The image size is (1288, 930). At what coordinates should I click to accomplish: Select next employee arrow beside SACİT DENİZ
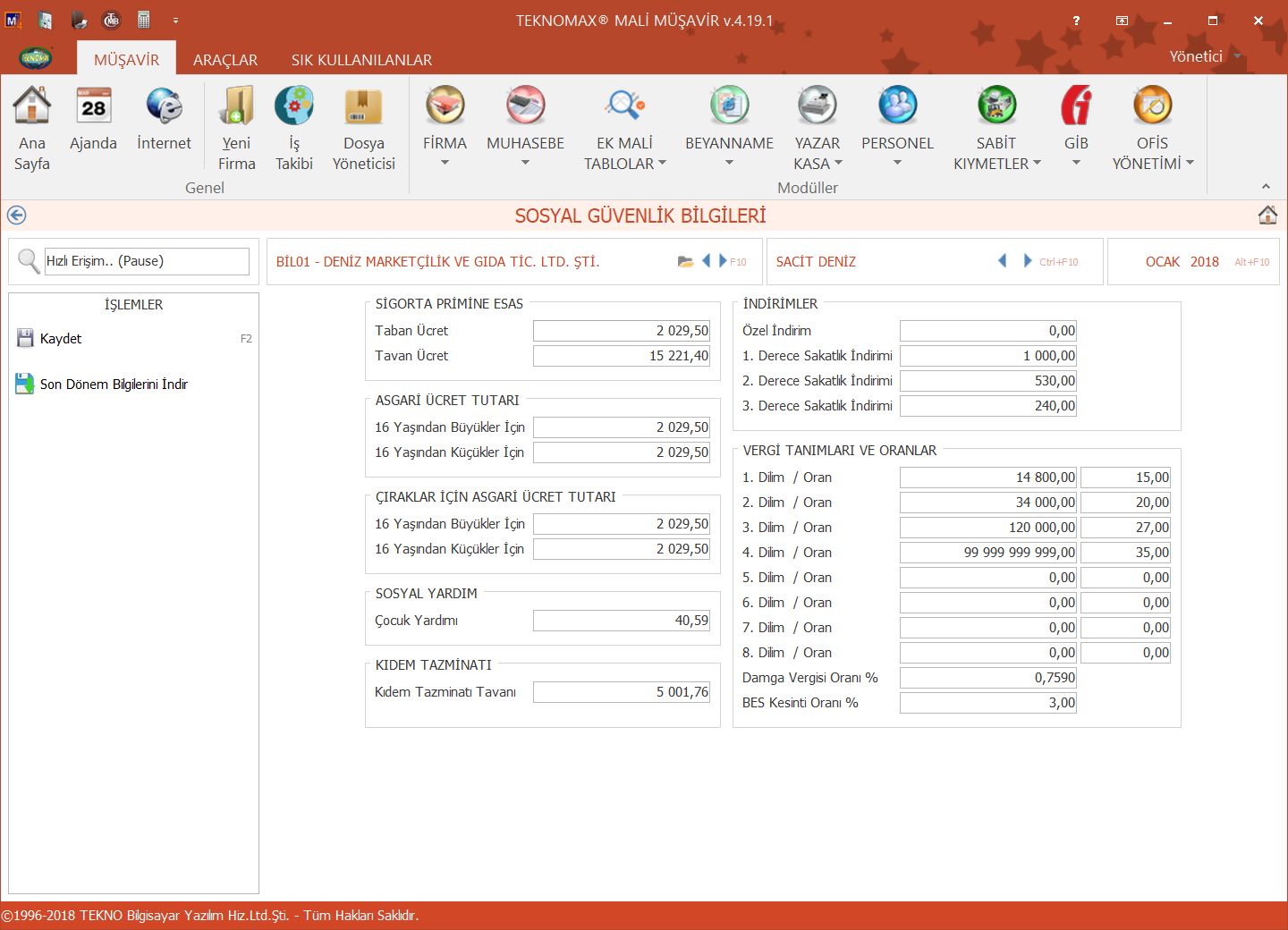(1028, 261)
